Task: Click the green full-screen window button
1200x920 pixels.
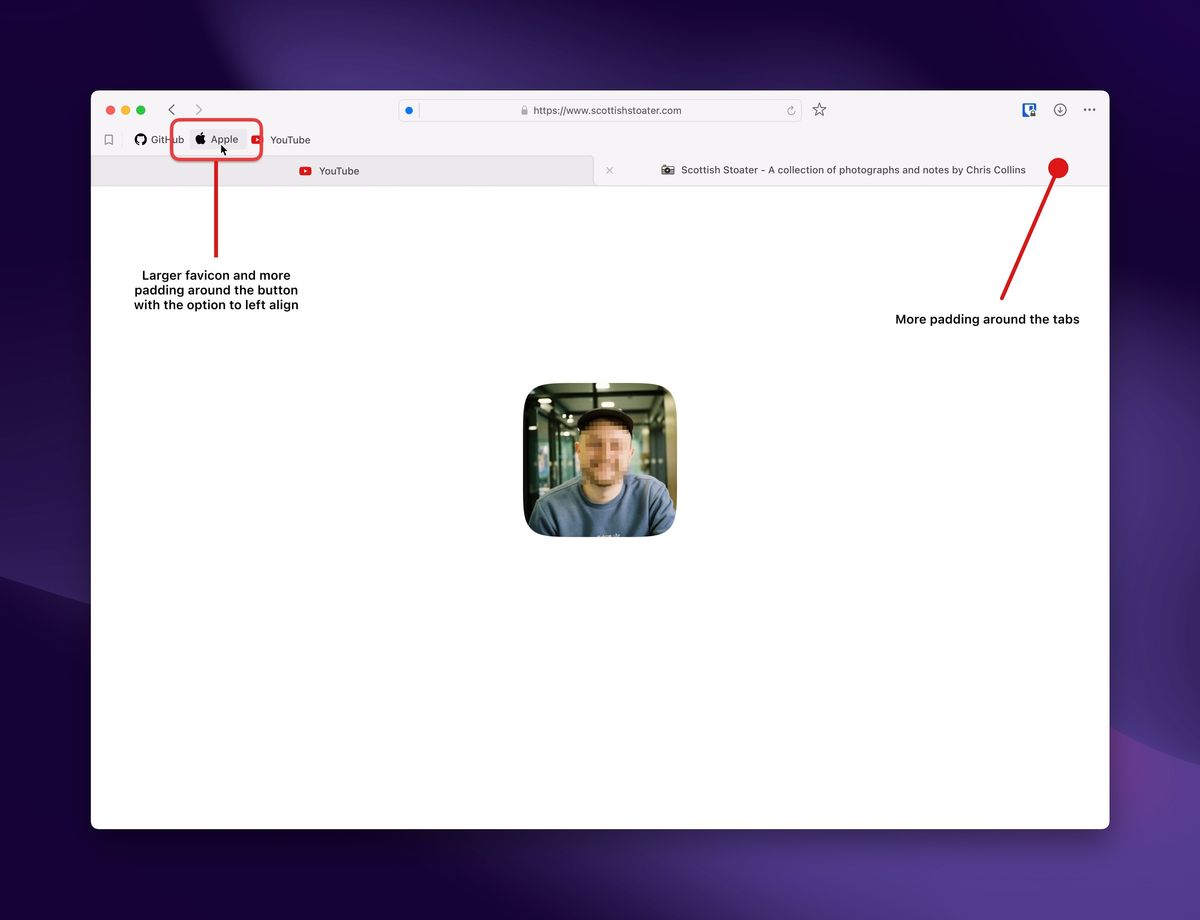Action: click(141, 110)
